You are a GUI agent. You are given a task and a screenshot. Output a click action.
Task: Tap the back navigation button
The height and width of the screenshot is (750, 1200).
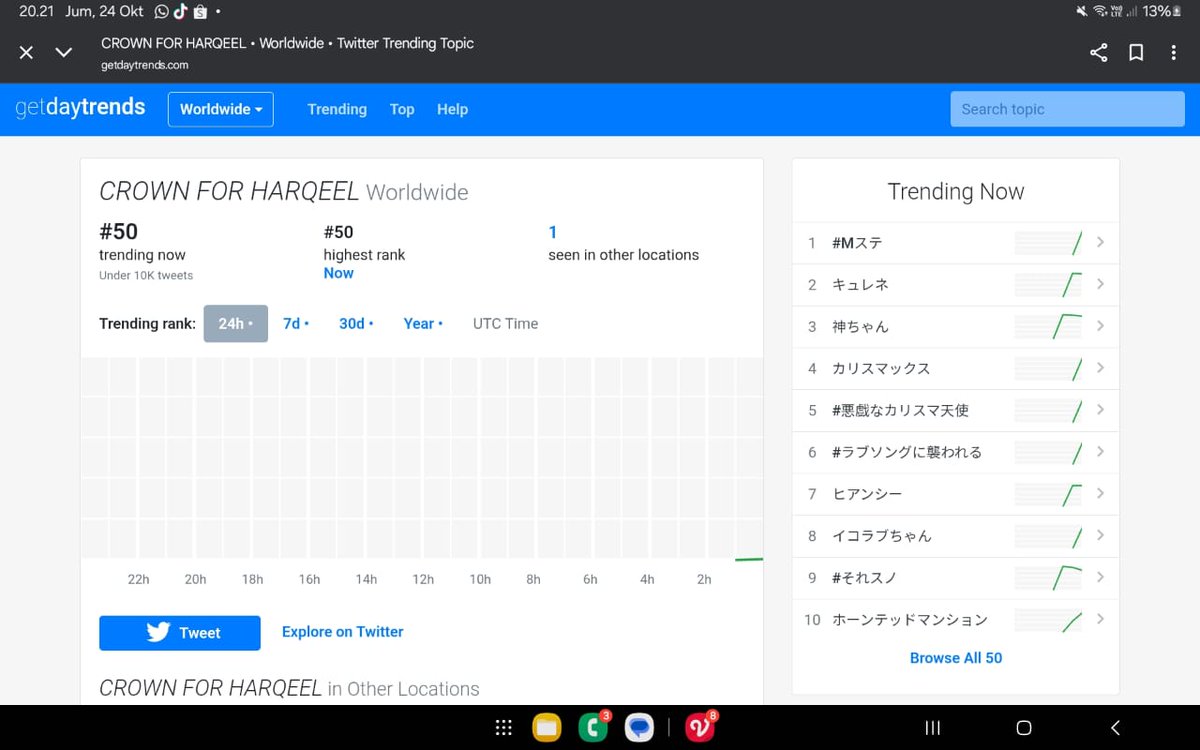point(1115,728)
